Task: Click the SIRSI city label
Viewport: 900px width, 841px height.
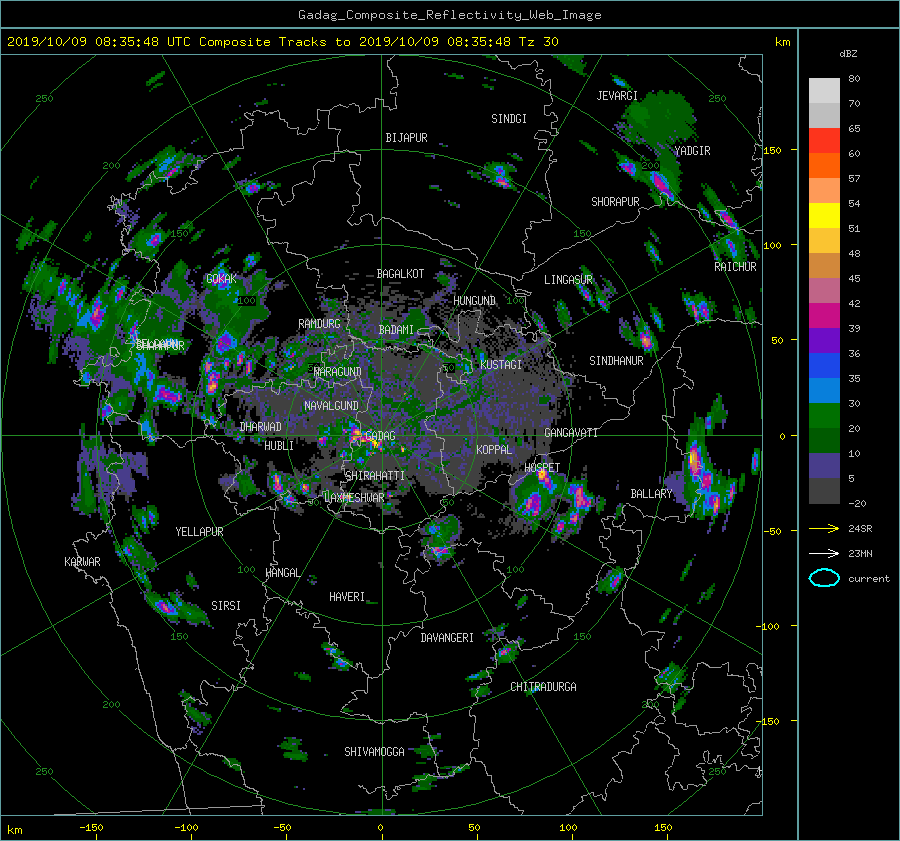Action: [226, 606]
